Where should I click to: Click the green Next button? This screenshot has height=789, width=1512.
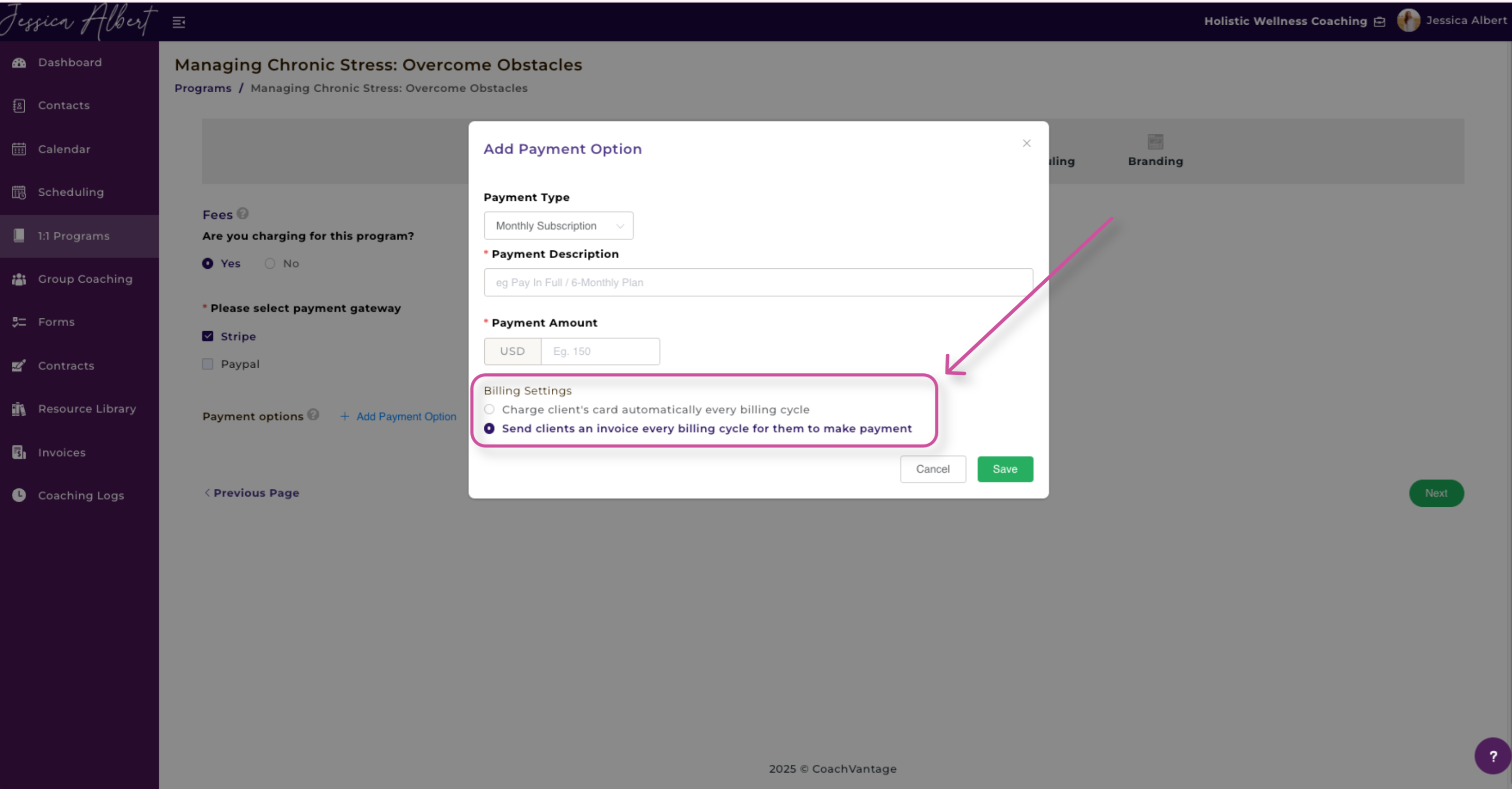tap(1436, 493)
